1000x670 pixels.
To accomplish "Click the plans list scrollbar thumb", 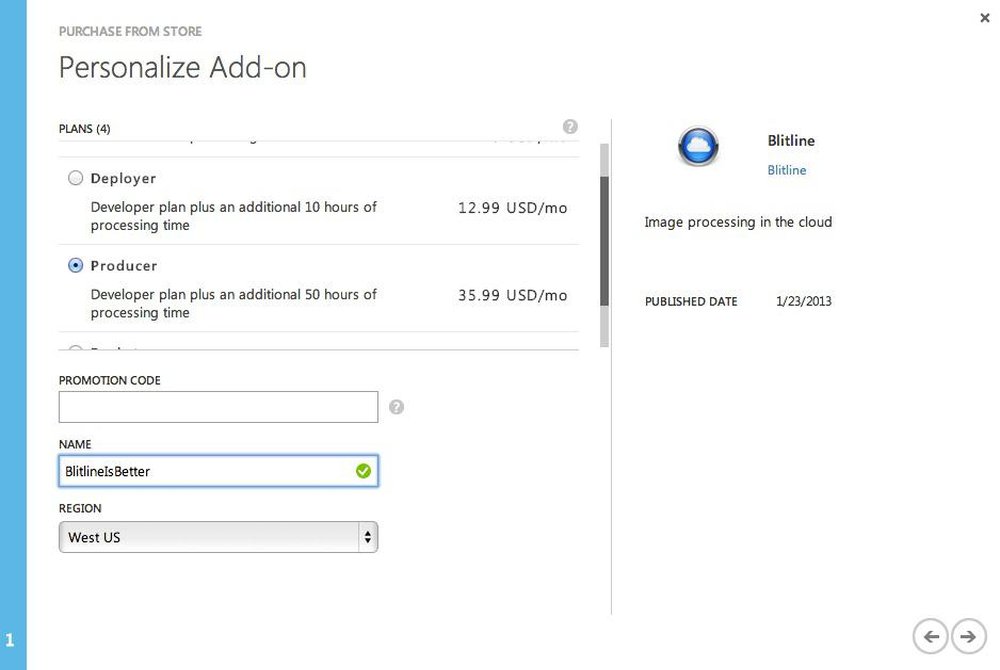I will [x=604, y=241].
